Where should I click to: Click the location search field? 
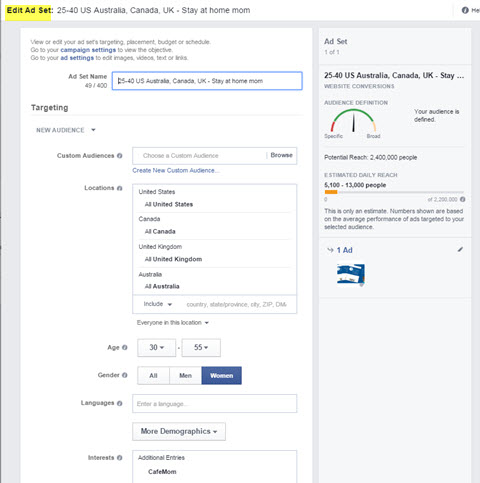coord(236,304)
